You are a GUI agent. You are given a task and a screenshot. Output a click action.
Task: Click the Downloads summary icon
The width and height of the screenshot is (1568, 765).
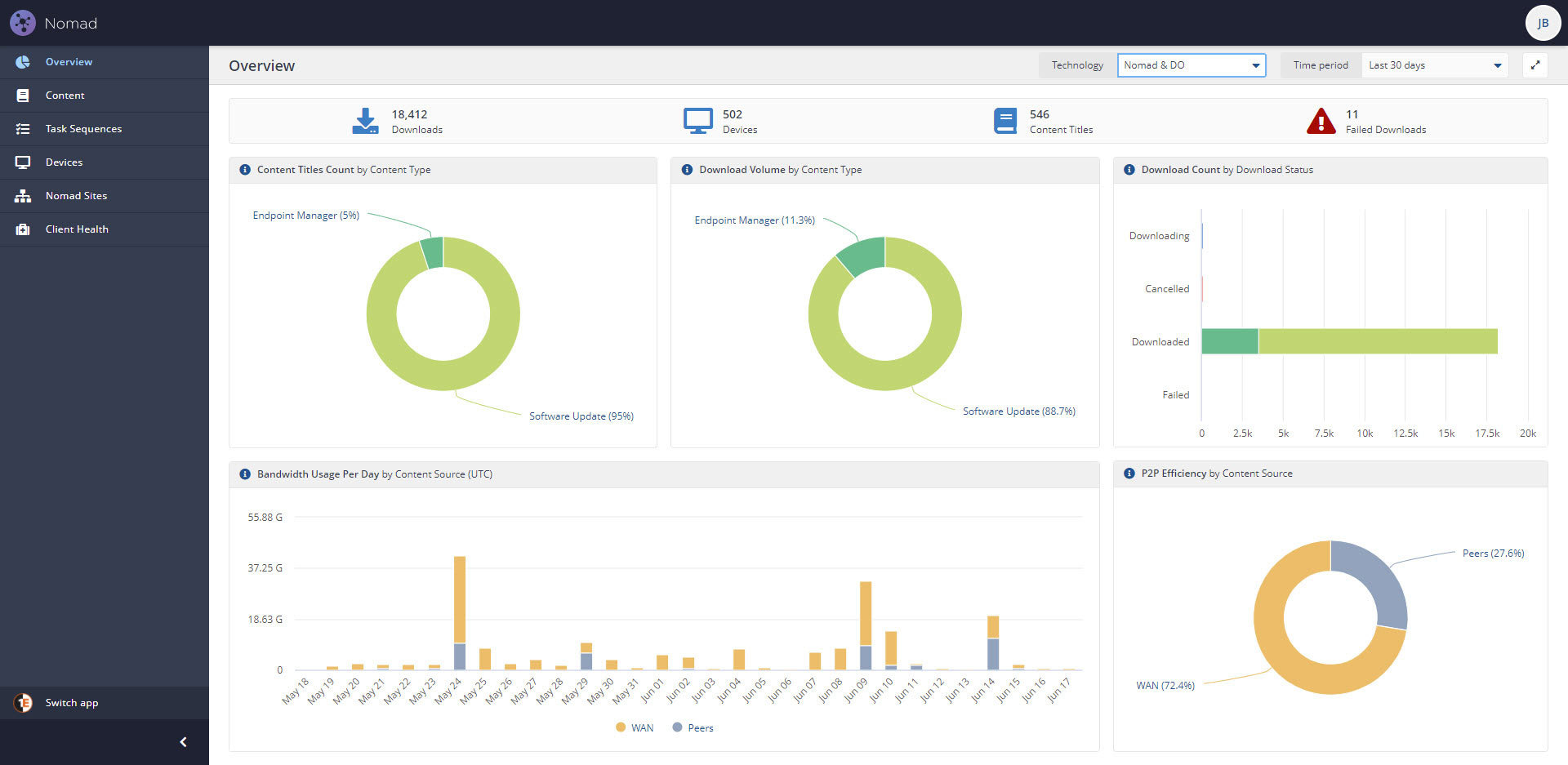[x=365, y=121]
